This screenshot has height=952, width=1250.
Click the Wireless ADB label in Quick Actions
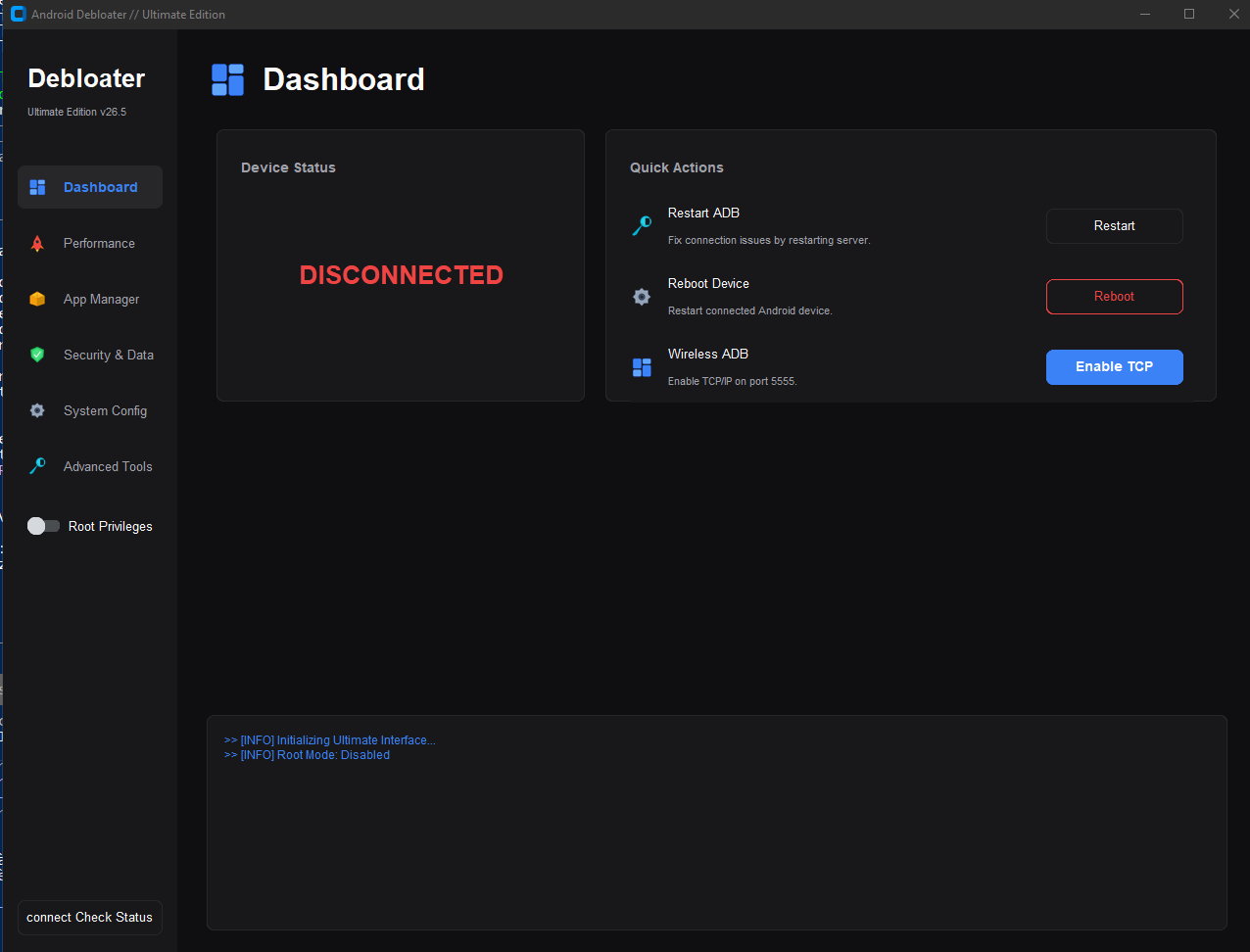click(x=708, y=354)
